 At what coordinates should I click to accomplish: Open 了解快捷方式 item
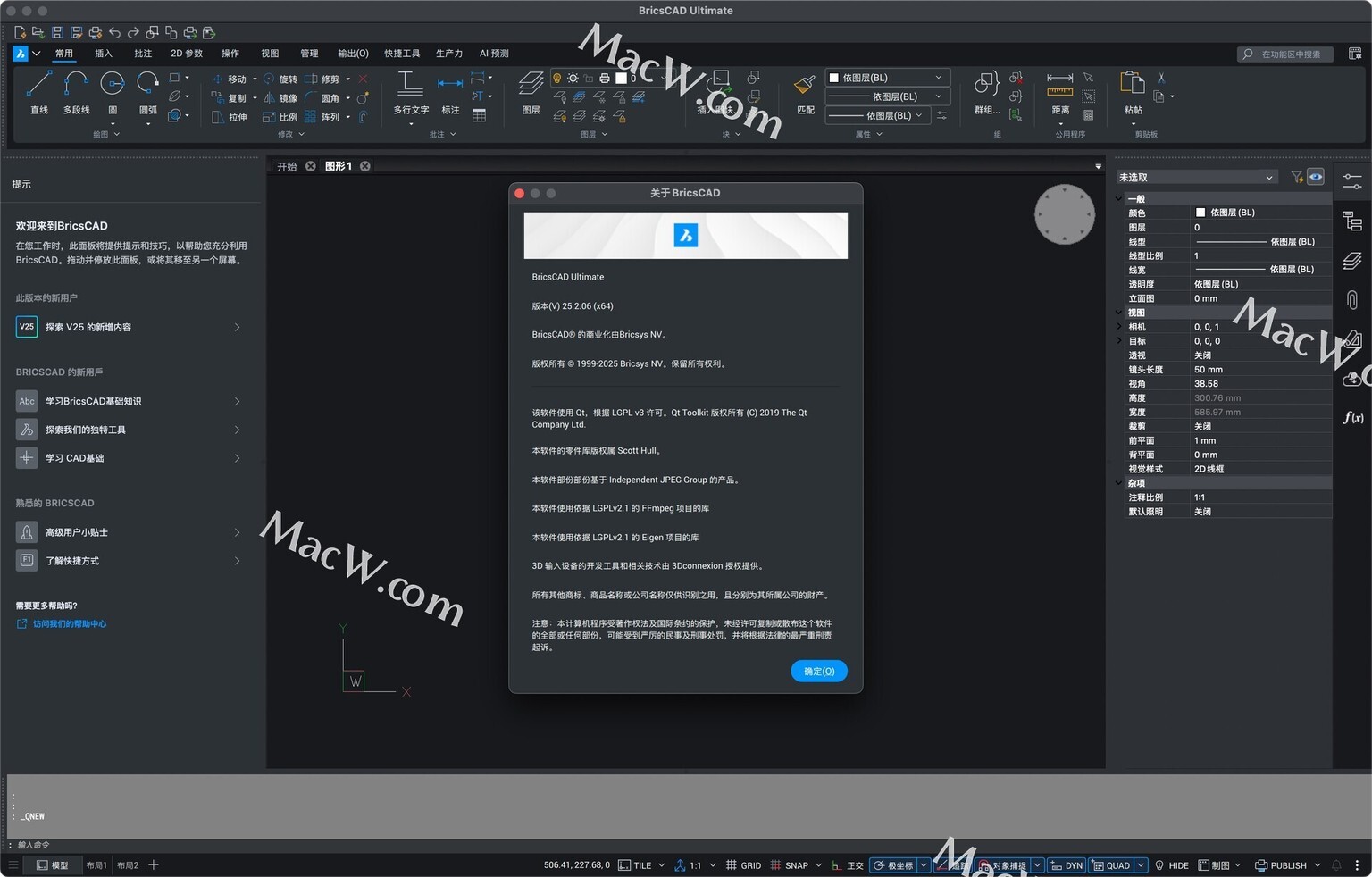click(x=129, y=561)
